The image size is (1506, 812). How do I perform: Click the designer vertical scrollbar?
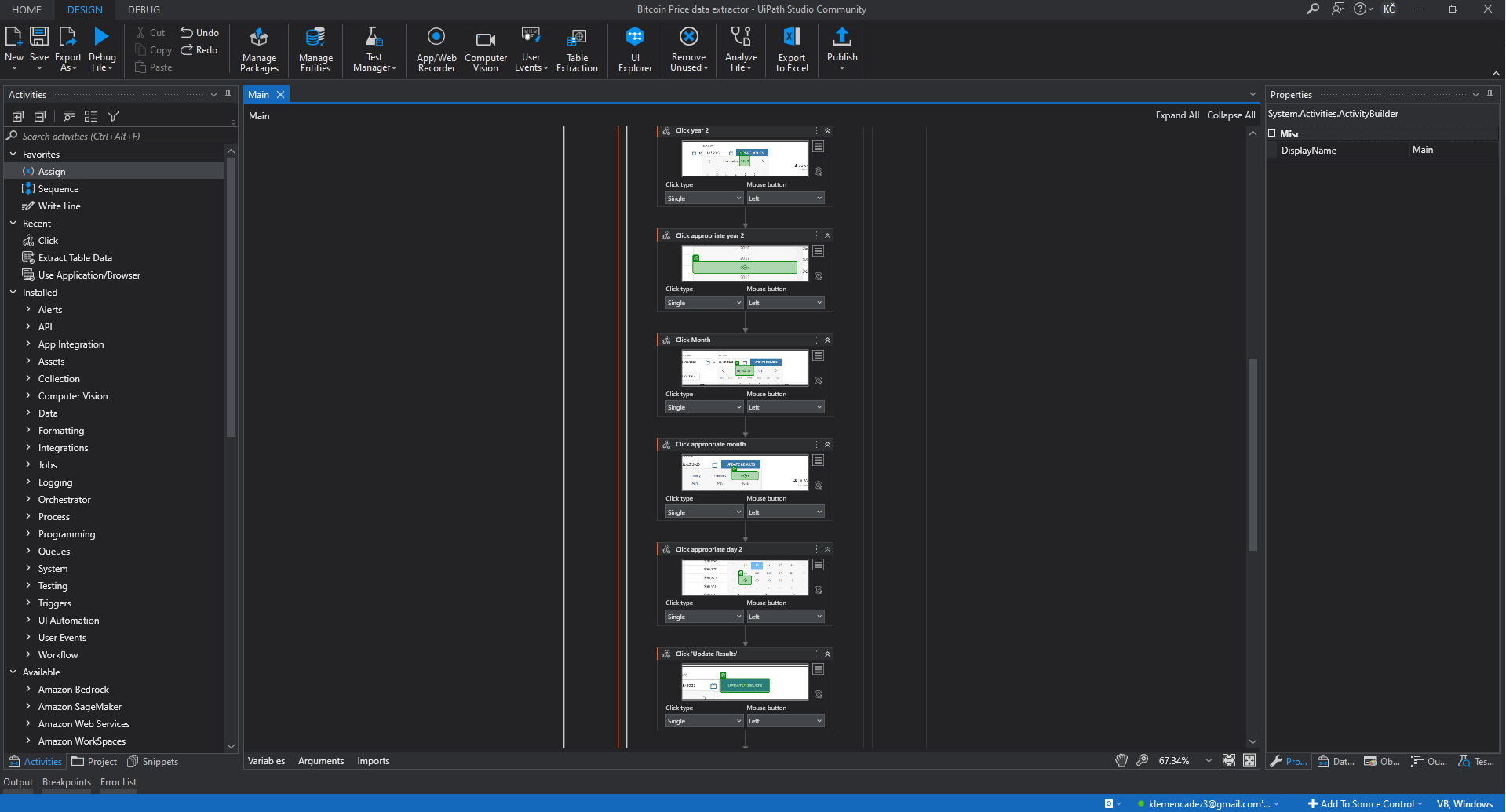[1253, 455]
